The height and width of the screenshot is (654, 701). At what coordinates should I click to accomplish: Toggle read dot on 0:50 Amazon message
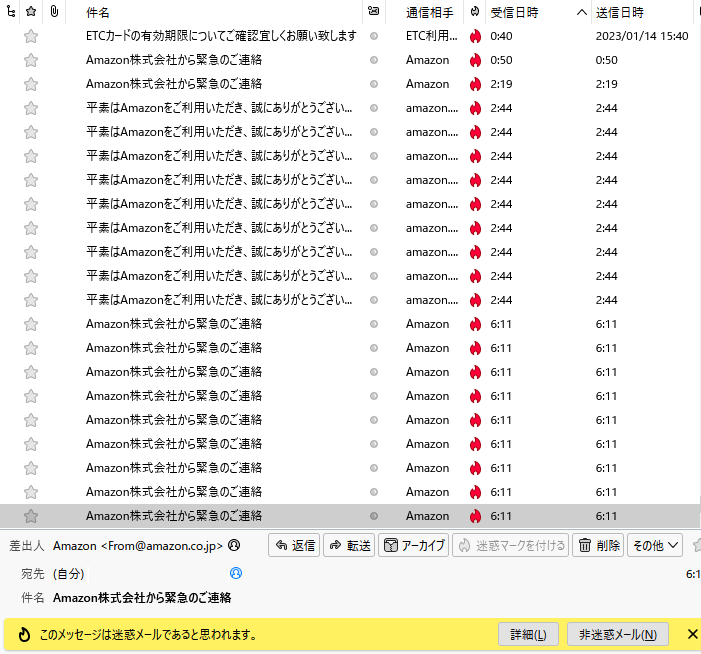pos(374,60)
